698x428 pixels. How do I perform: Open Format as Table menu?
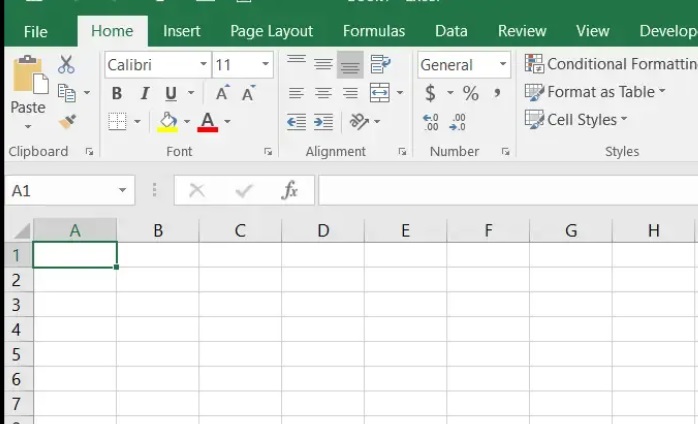[595, 92]
